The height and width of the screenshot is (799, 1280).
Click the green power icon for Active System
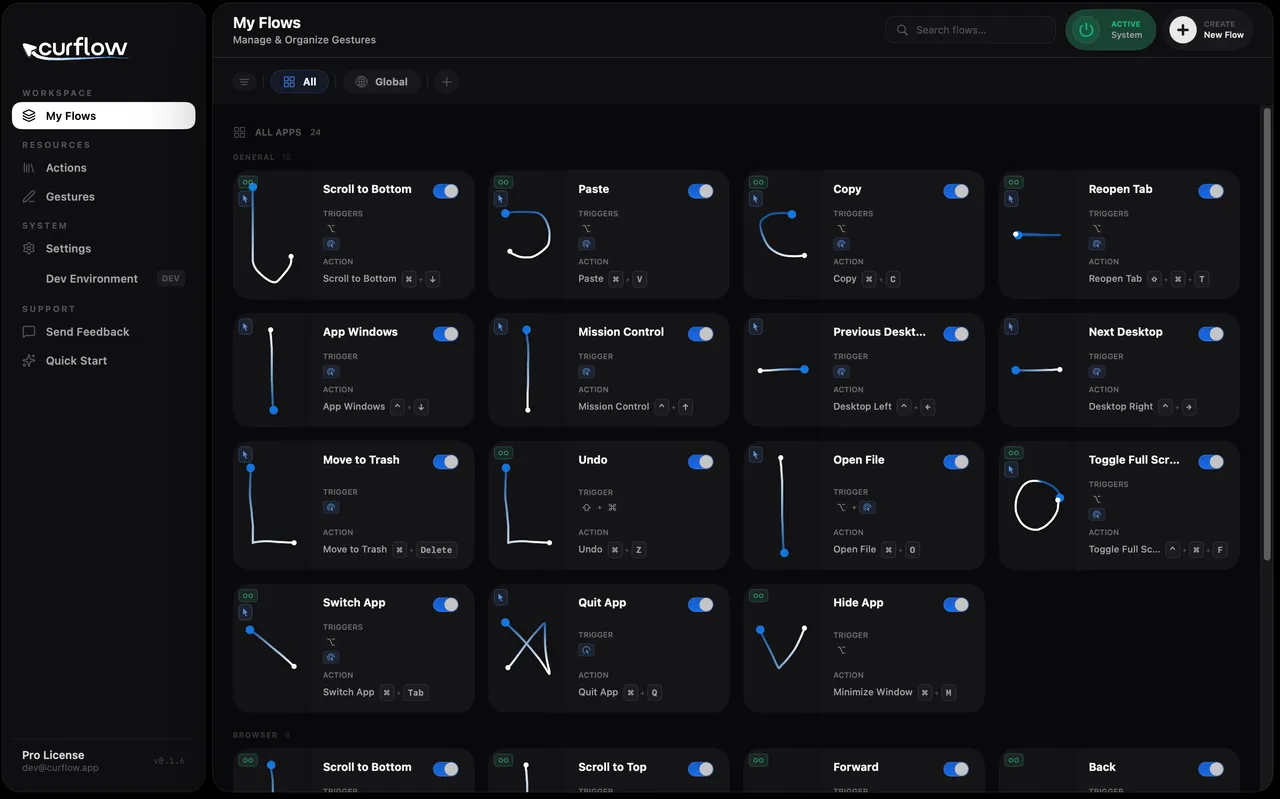point(1086,30)
